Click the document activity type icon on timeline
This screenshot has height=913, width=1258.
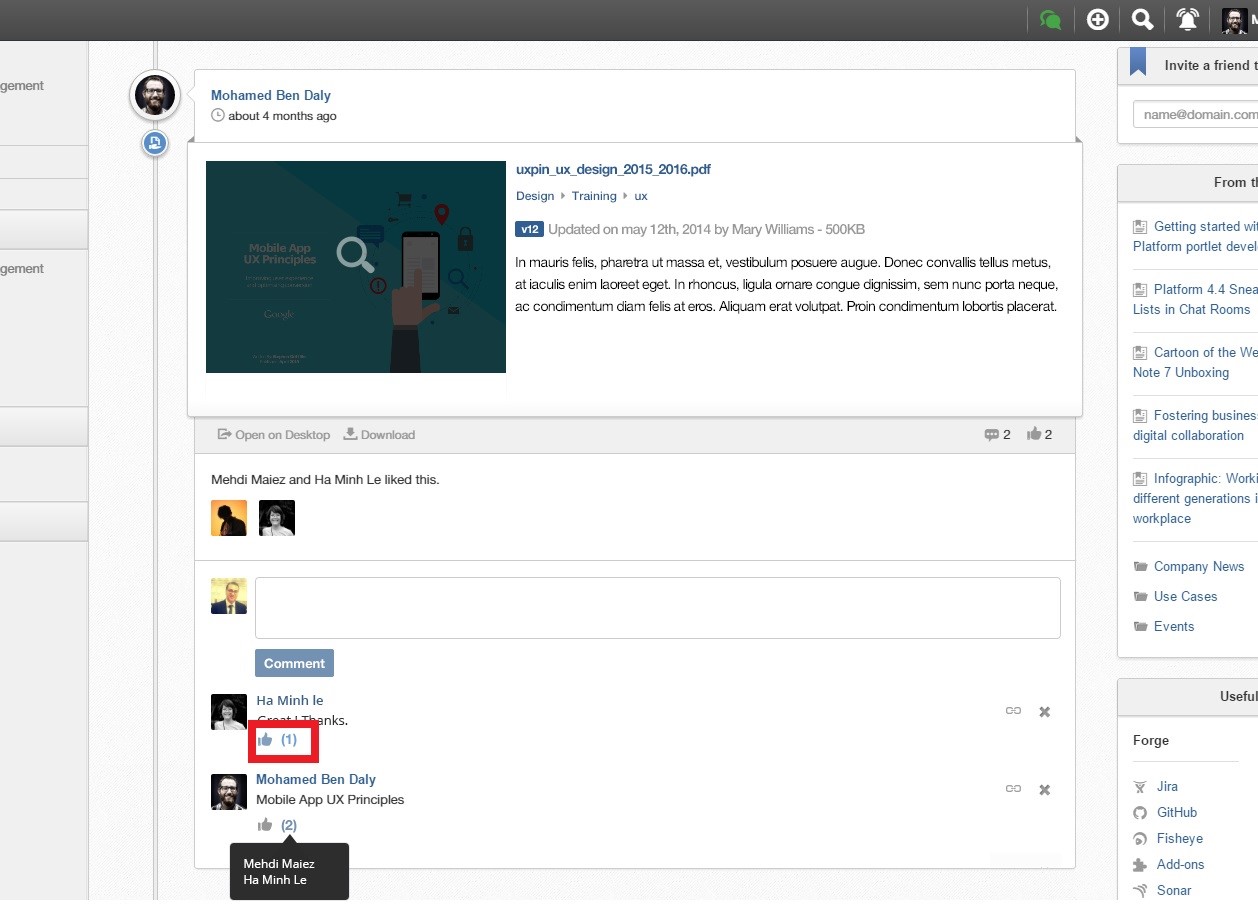pos(154,143)
